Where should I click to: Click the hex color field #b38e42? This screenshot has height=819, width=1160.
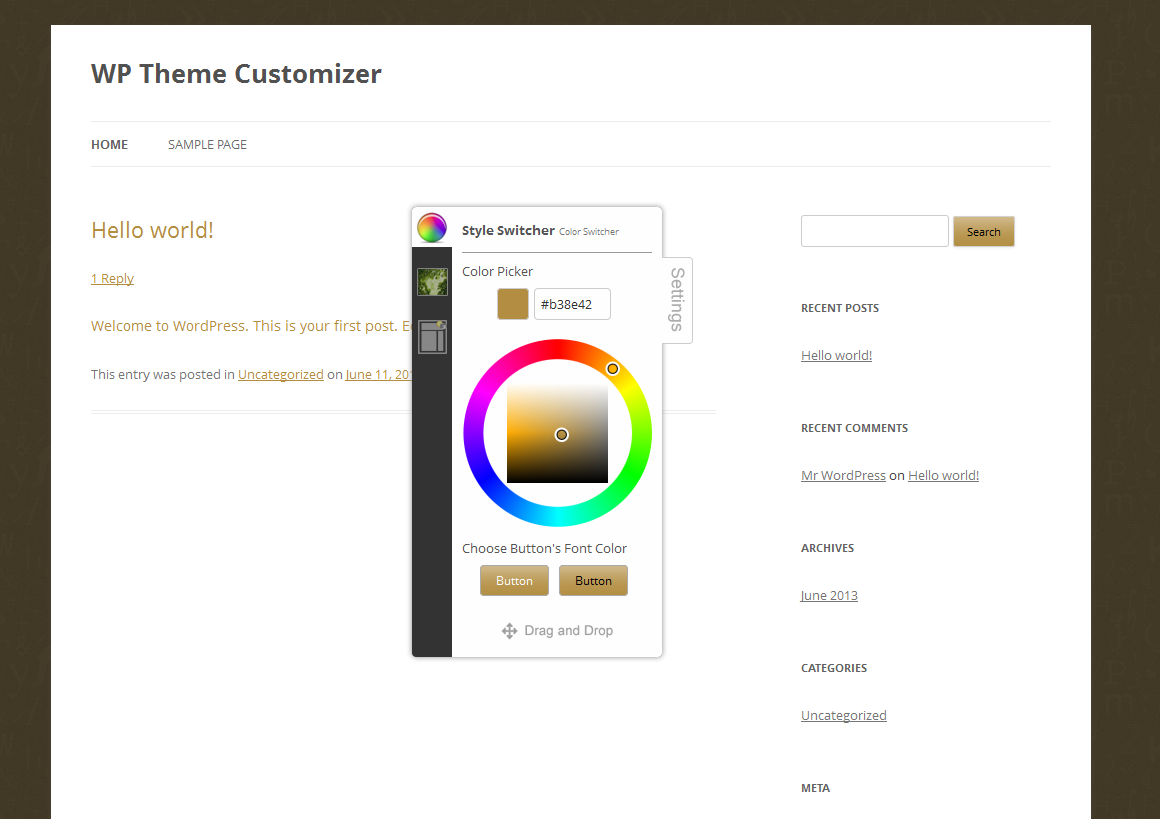572,304
